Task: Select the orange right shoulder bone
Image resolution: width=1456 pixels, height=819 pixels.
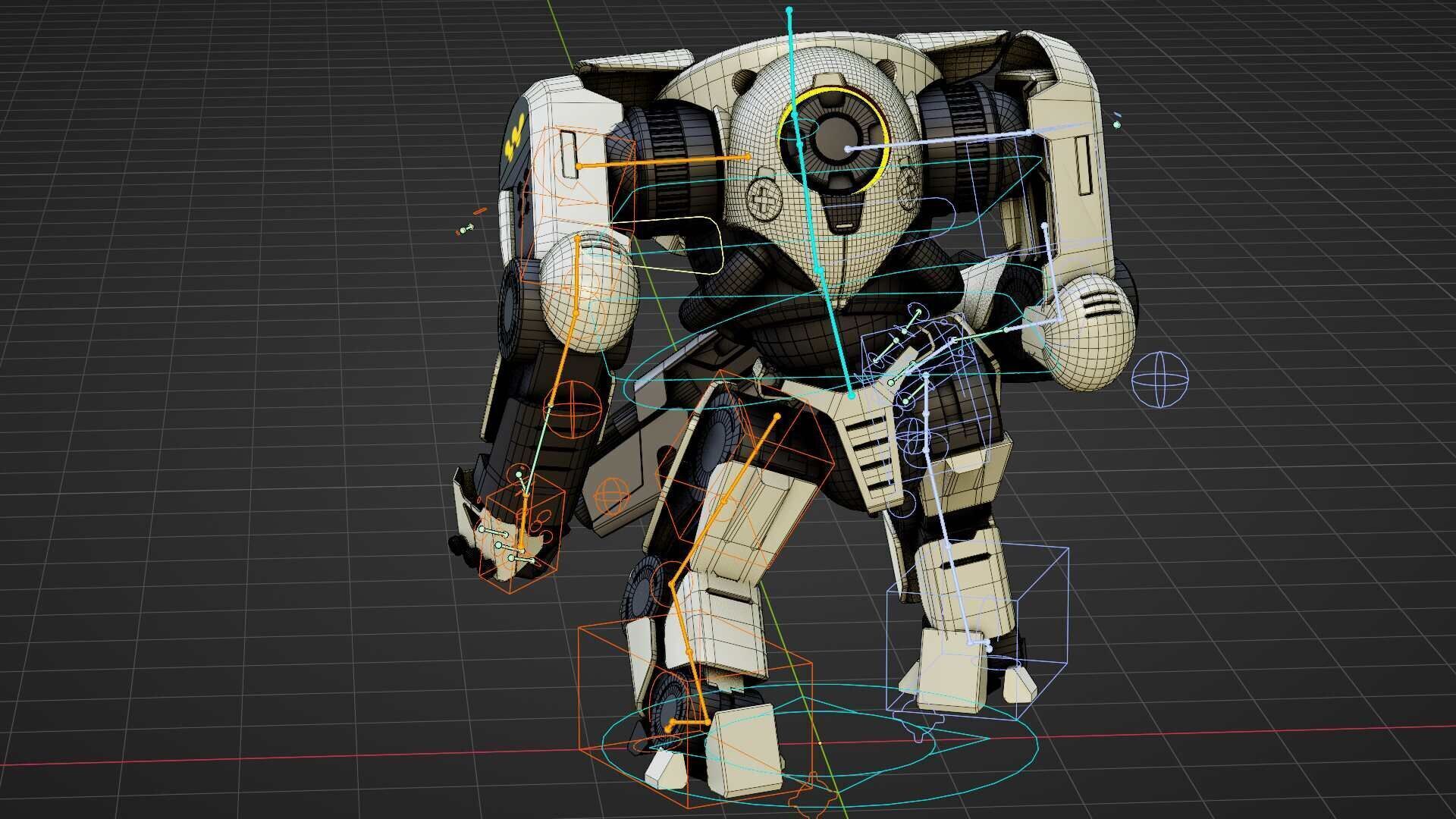Action: tap(664, 161)
